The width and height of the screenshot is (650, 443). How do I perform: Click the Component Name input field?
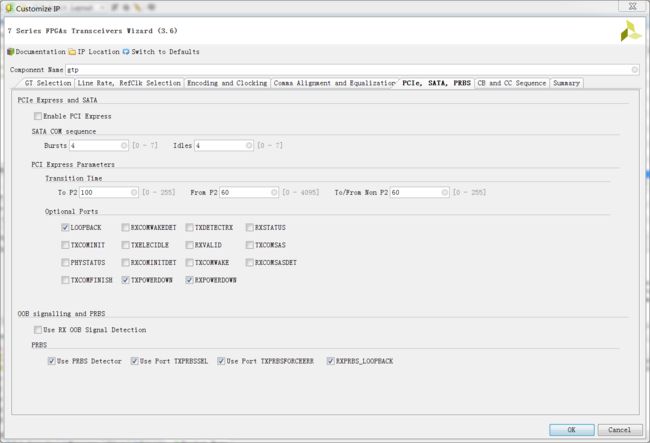(352, 70)
